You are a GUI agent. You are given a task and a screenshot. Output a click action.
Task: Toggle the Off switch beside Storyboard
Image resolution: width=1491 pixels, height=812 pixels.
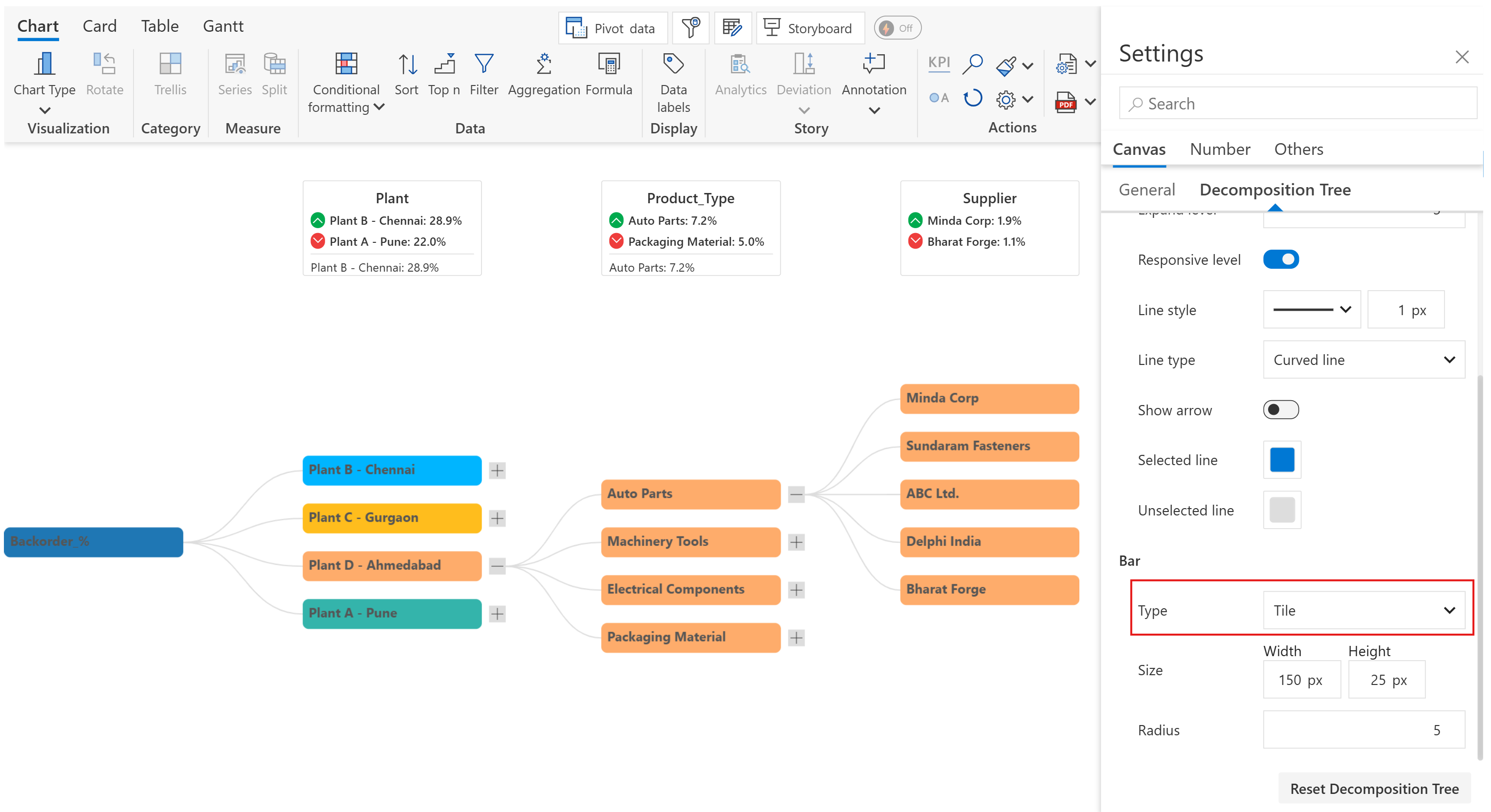897,28
